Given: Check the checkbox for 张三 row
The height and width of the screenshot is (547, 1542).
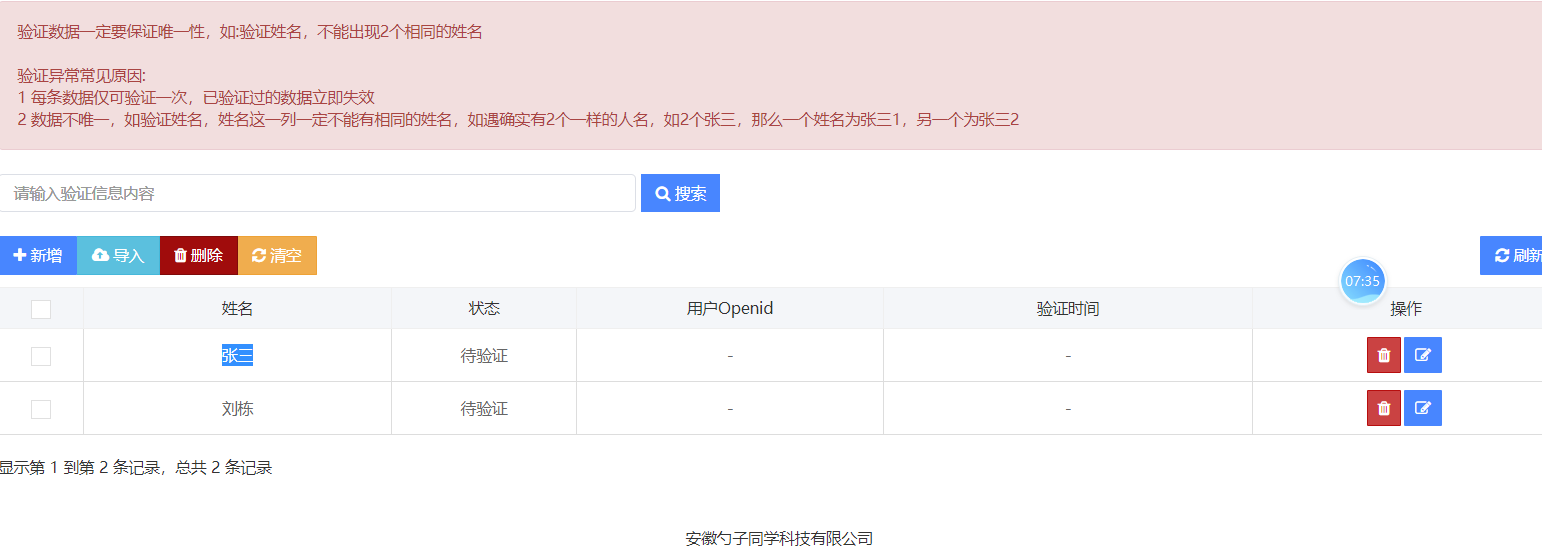Looking at the screenshot, I should click(x=41, y=356).
